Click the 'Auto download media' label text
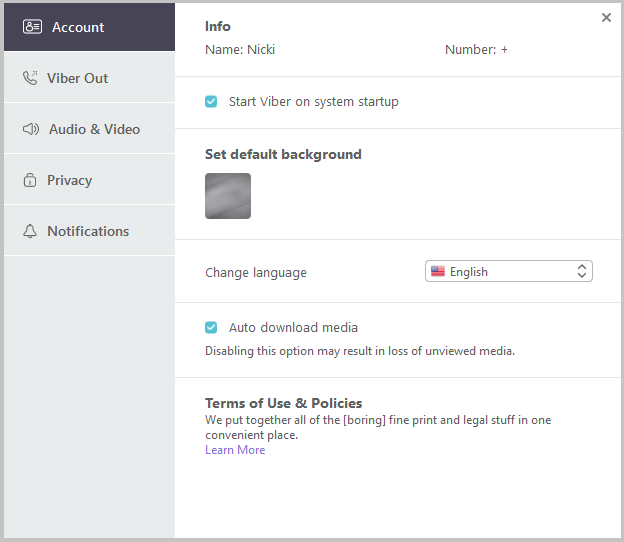The width and height of the screenshot is (624, 542). click(293, 327)
